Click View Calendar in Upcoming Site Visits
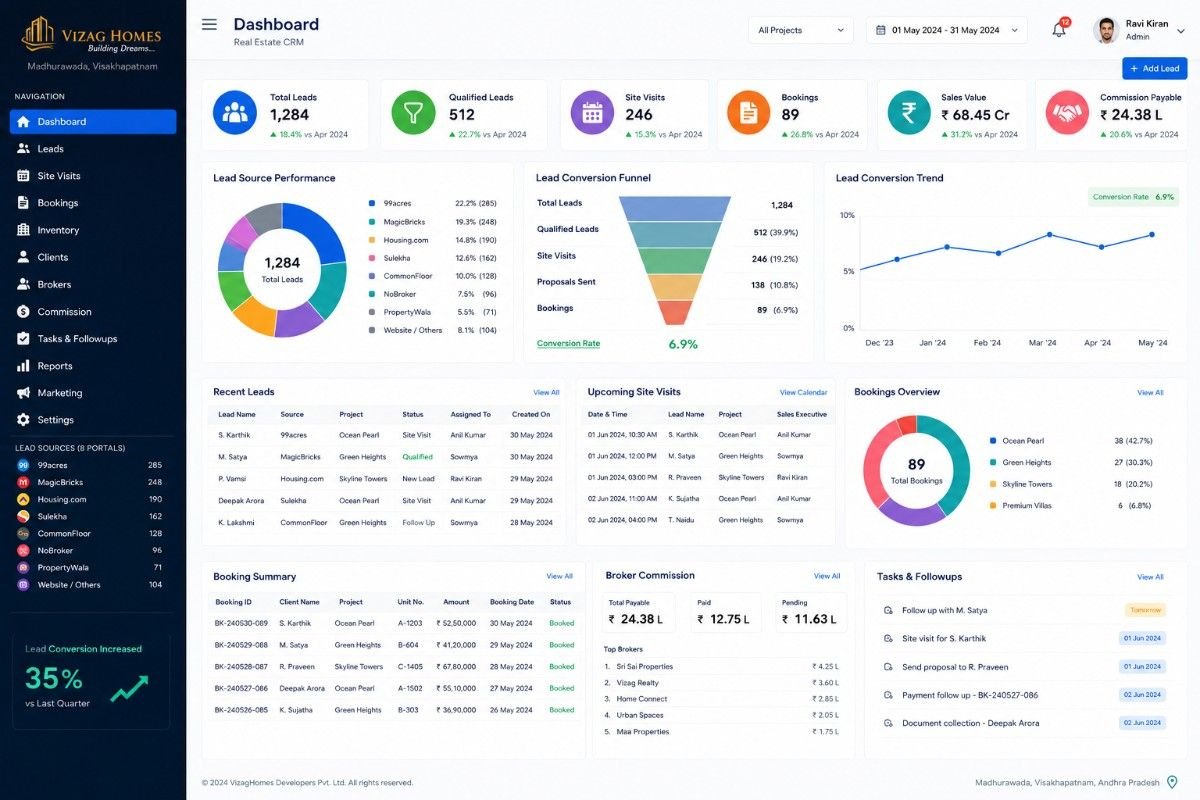The image size is (1200, 800). [x=803, y=393]
